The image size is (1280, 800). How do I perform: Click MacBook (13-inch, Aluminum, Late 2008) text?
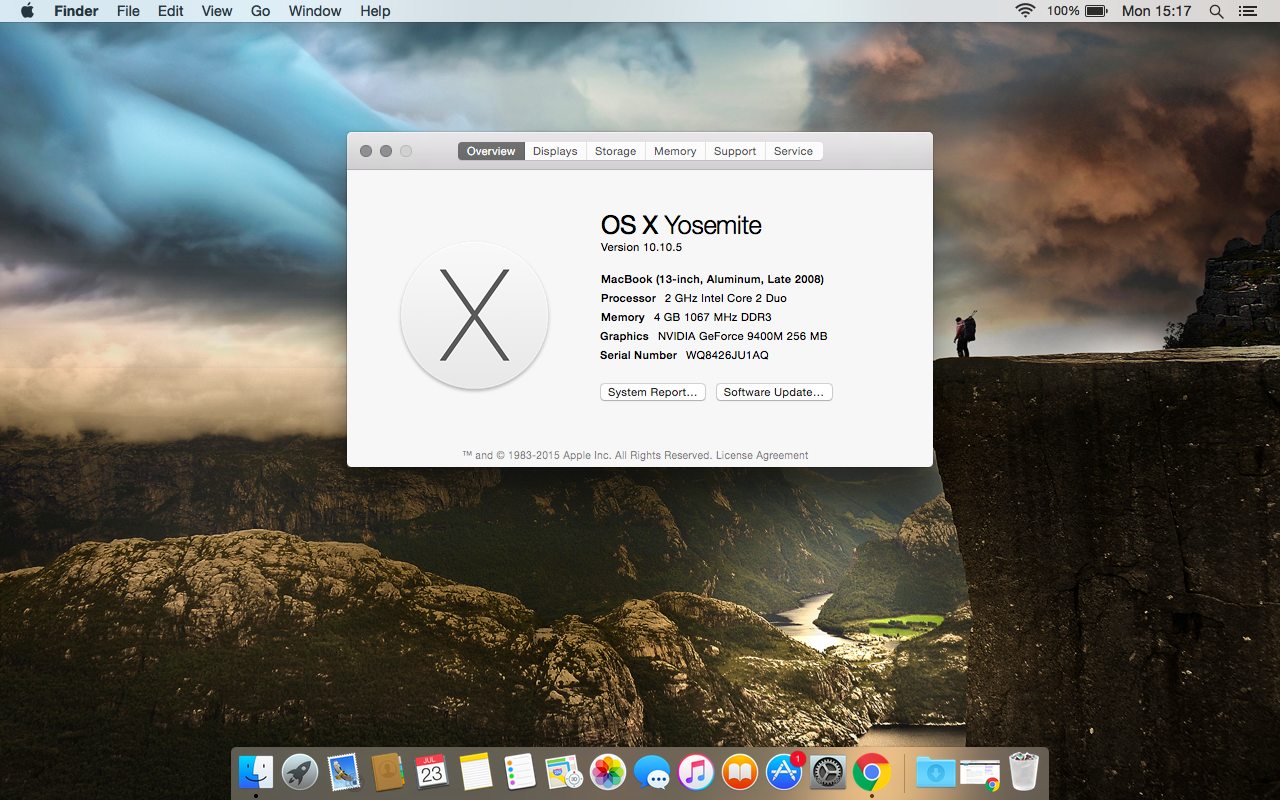click(712, 279)
